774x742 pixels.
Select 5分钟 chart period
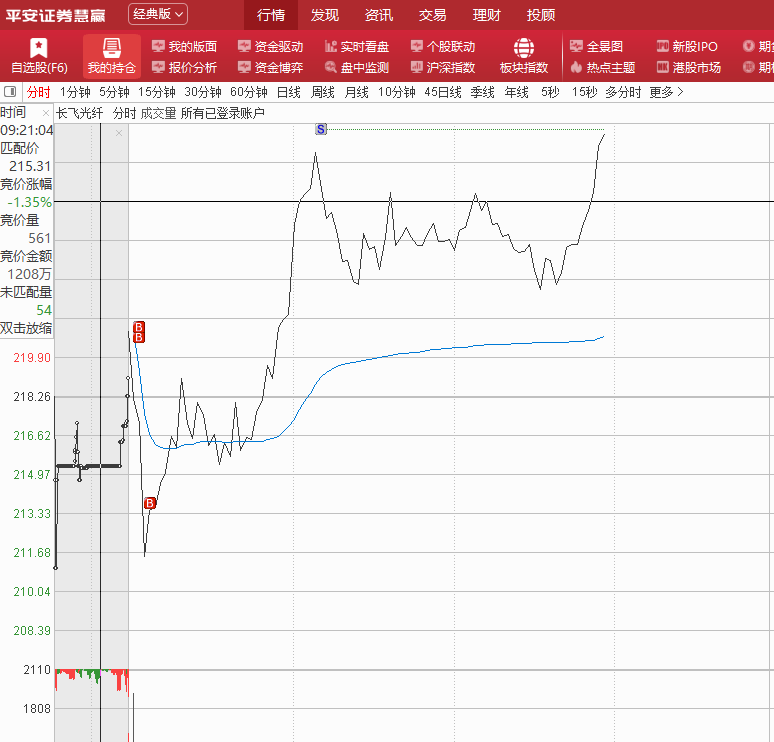coord(114,92)
